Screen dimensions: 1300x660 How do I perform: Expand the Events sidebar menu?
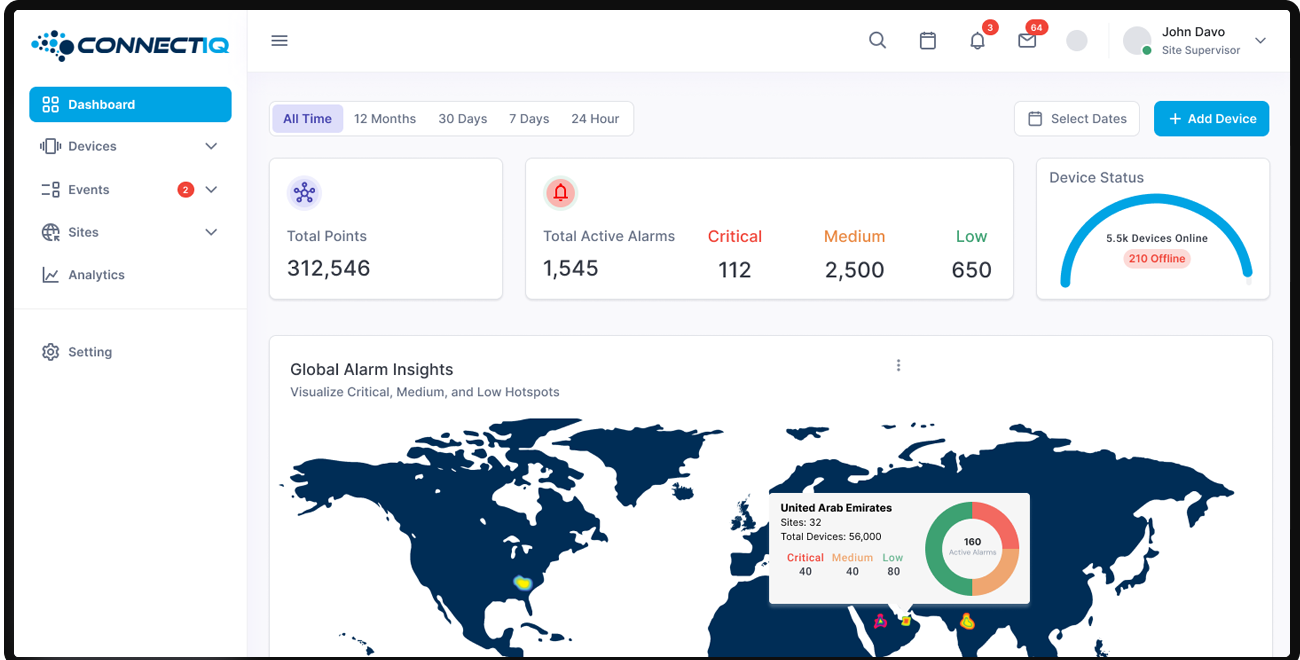pos(130,190)
